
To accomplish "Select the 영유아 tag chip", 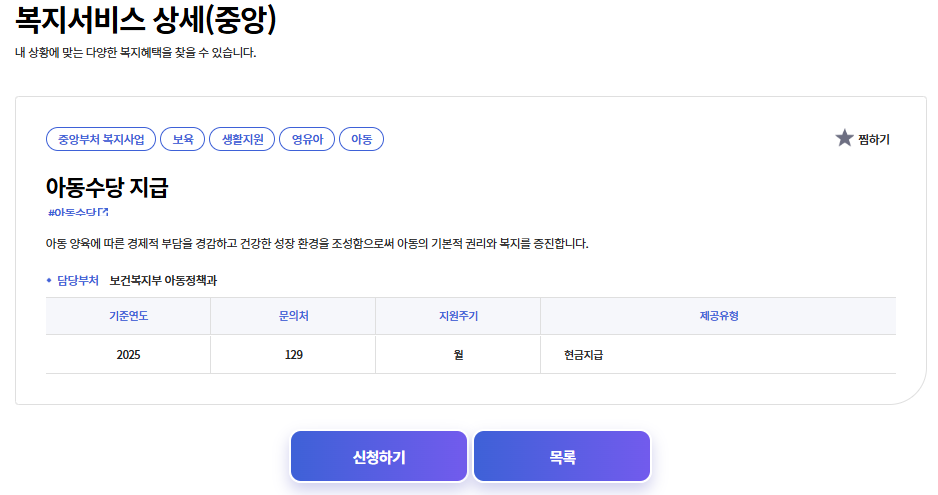I will click(306, 140).
